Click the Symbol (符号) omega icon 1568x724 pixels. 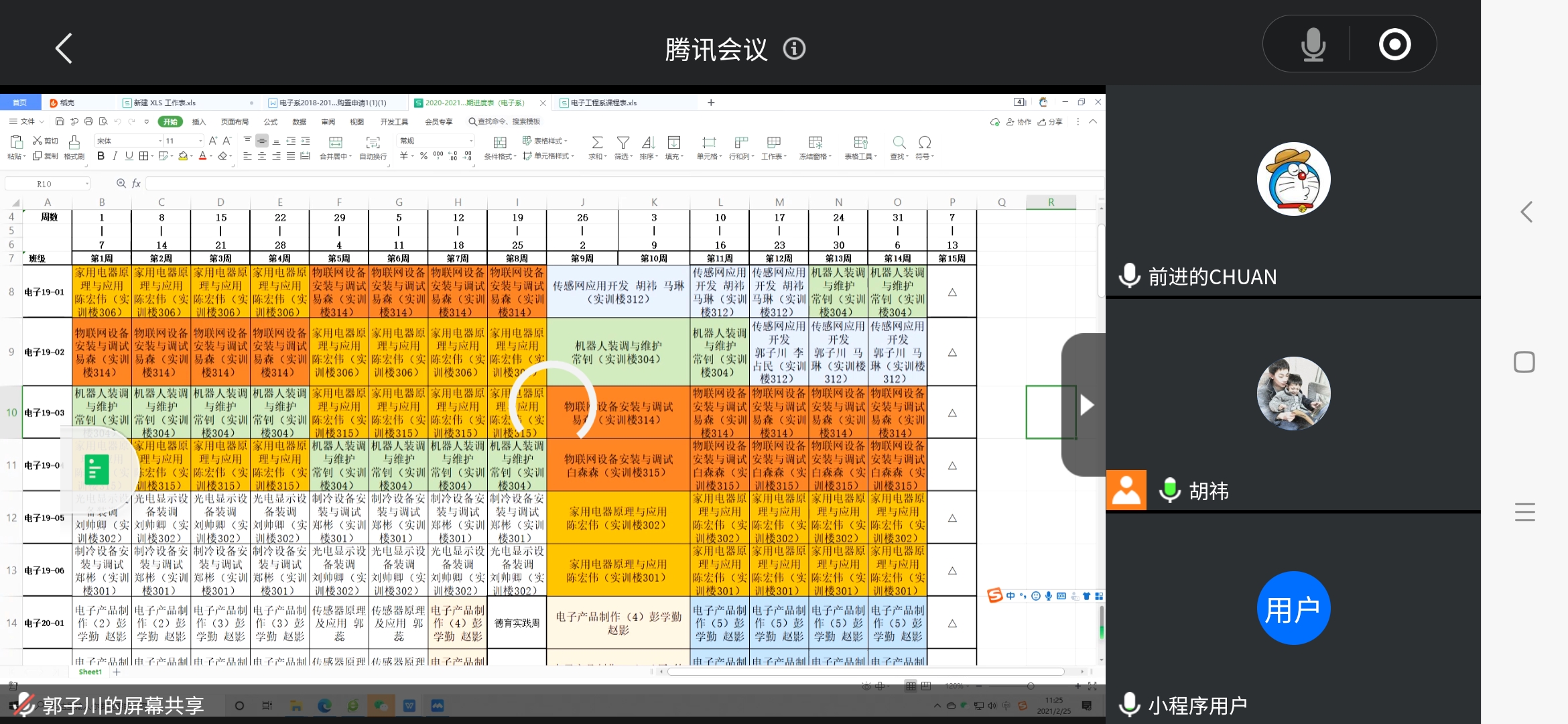924,142
